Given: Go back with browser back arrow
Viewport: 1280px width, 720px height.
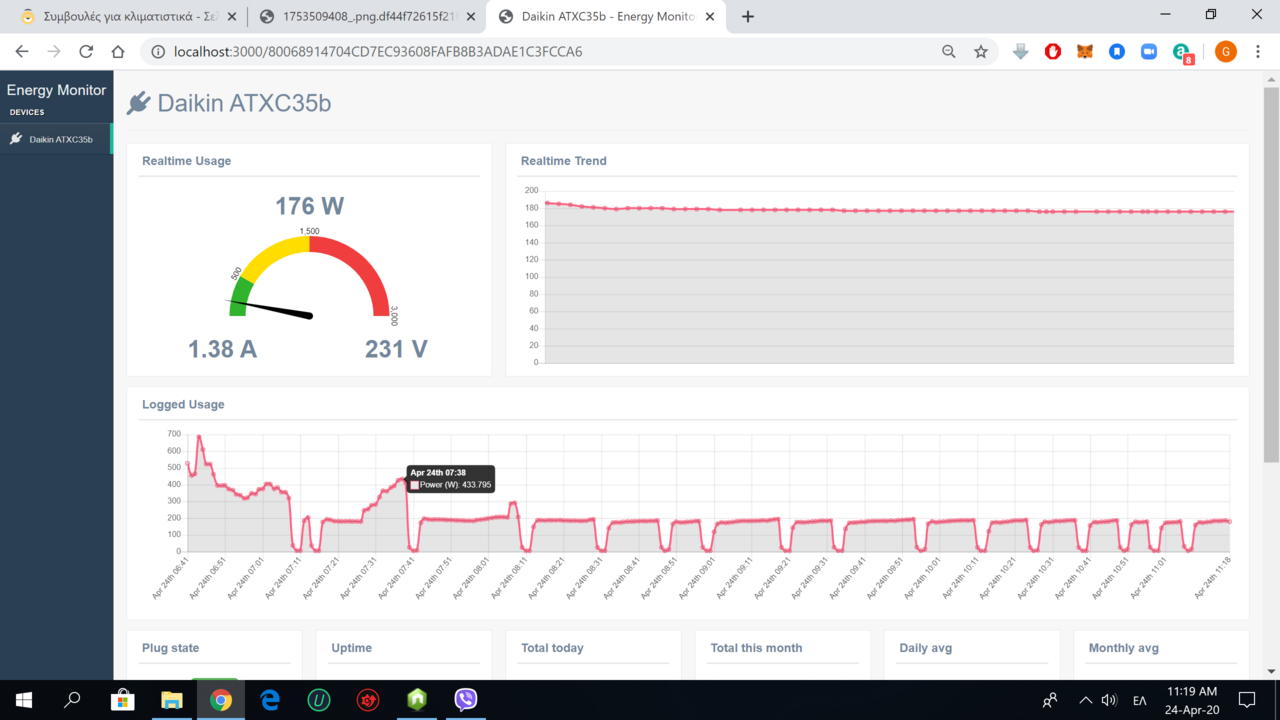Looking at the screenshot, I should pos(22,52).
